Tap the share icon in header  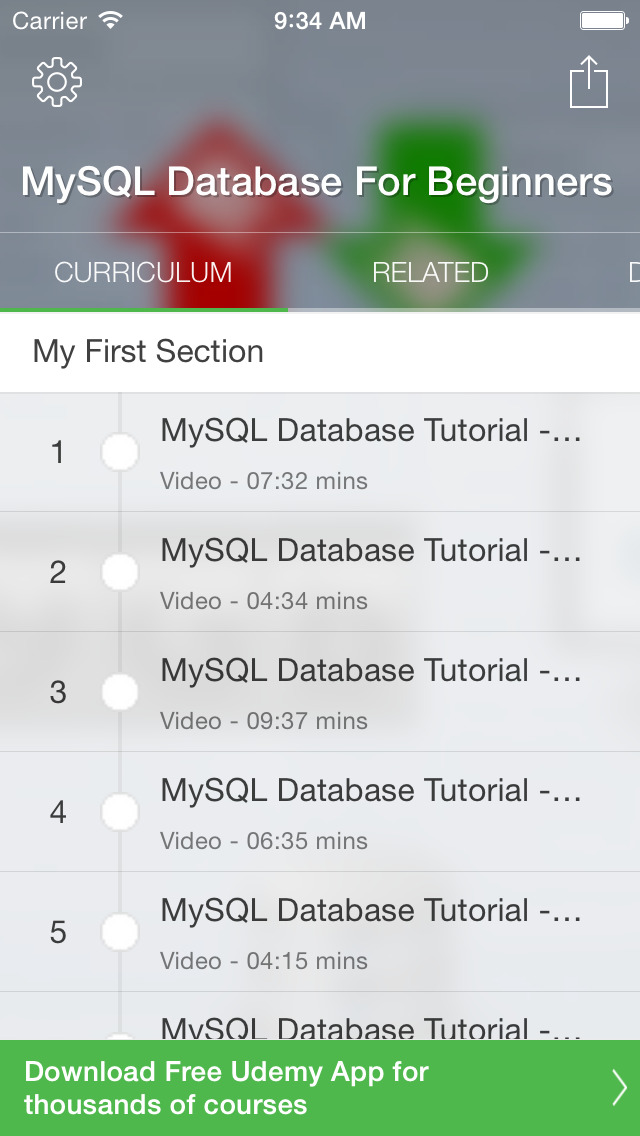tap(588, 81)
